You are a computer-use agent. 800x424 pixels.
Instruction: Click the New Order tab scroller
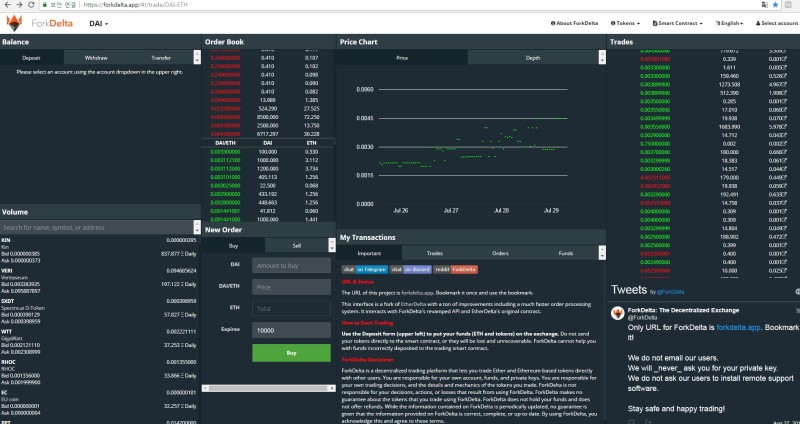click(332, 245)
